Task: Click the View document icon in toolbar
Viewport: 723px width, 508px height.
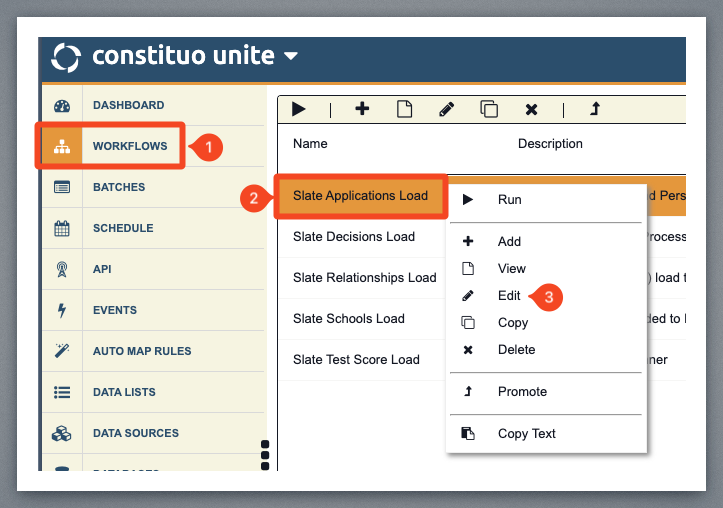Action: [405, 109]
